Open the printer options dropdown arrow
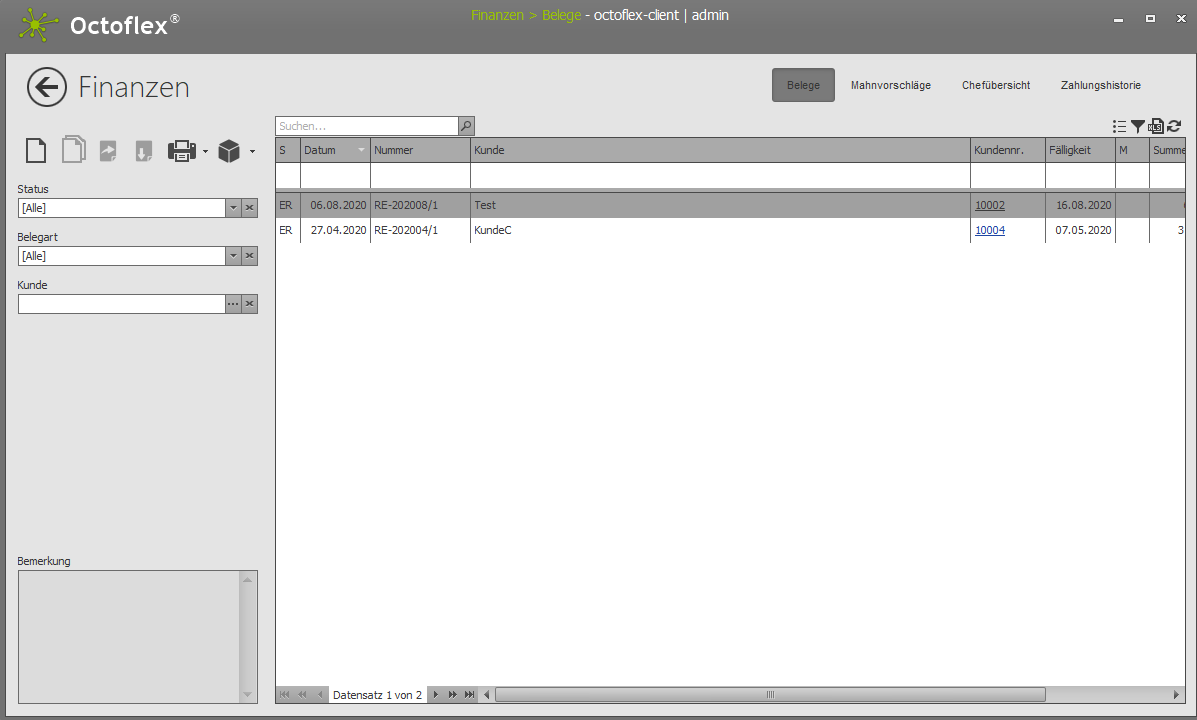 tap(205, 152)
